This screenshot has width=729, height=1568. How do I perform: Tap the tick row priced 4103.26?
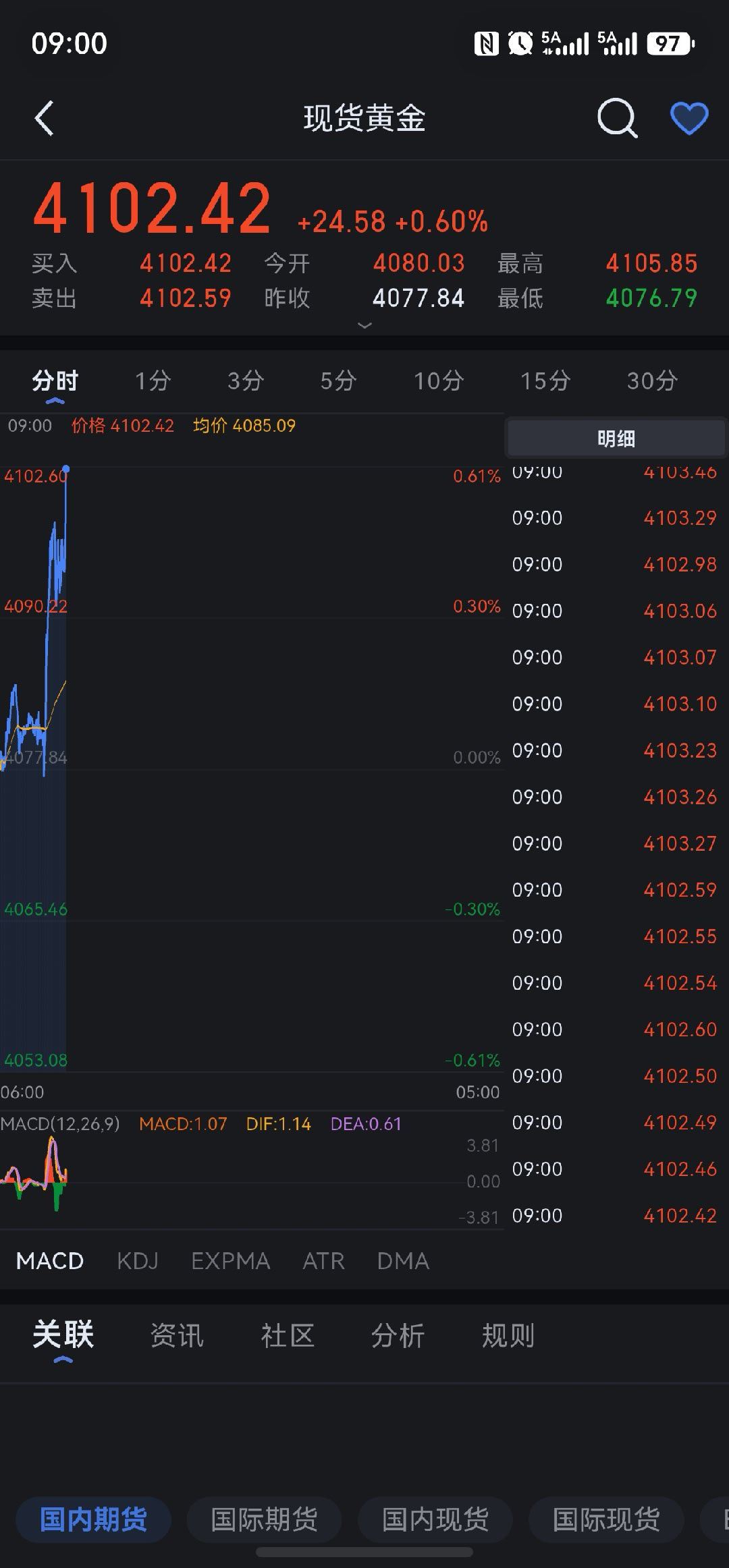click(614, 797)
